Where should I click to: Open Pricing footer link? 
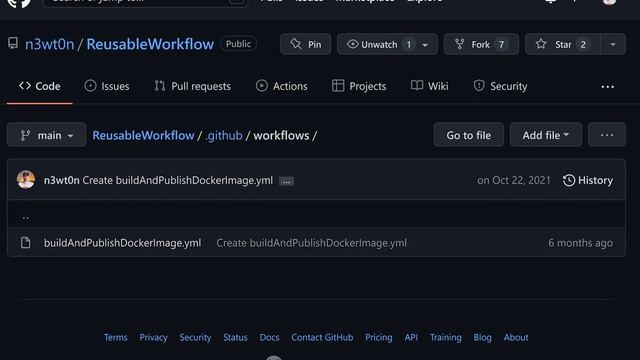click(379, 338)
